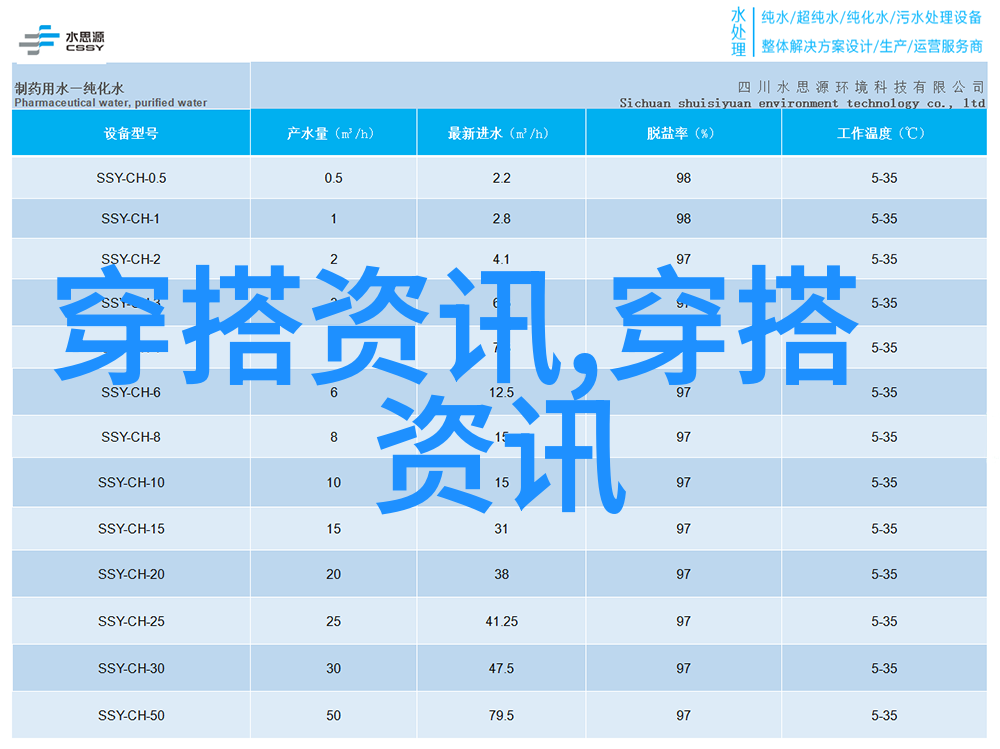Image resolution: width=1000 pixels, height=749 pixels.
Task: Click the 工作温度 column header
Action: (x=883, y=133)
